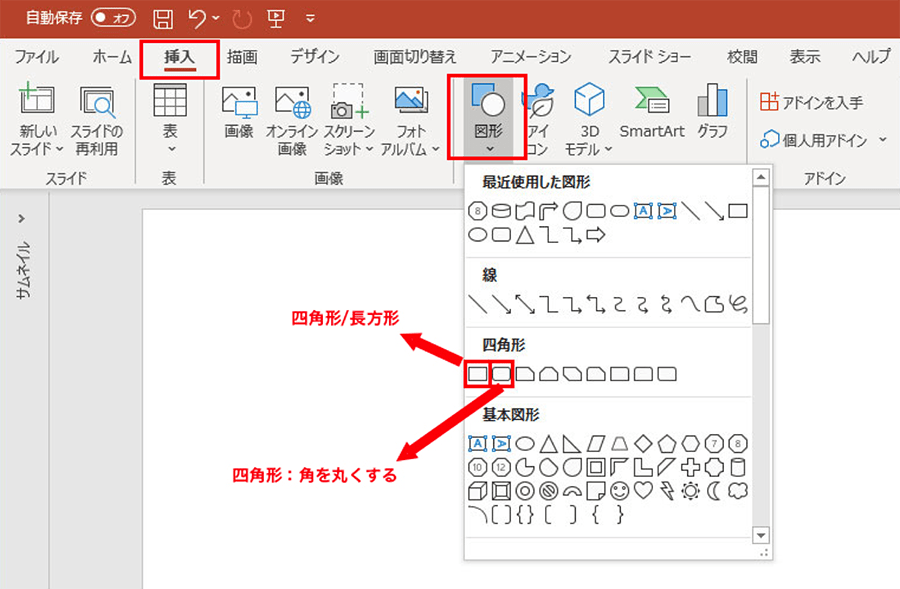Click the Save icon in the title bar
The image size is (900, 589).
pyautogui.click(x=163, y=18)
